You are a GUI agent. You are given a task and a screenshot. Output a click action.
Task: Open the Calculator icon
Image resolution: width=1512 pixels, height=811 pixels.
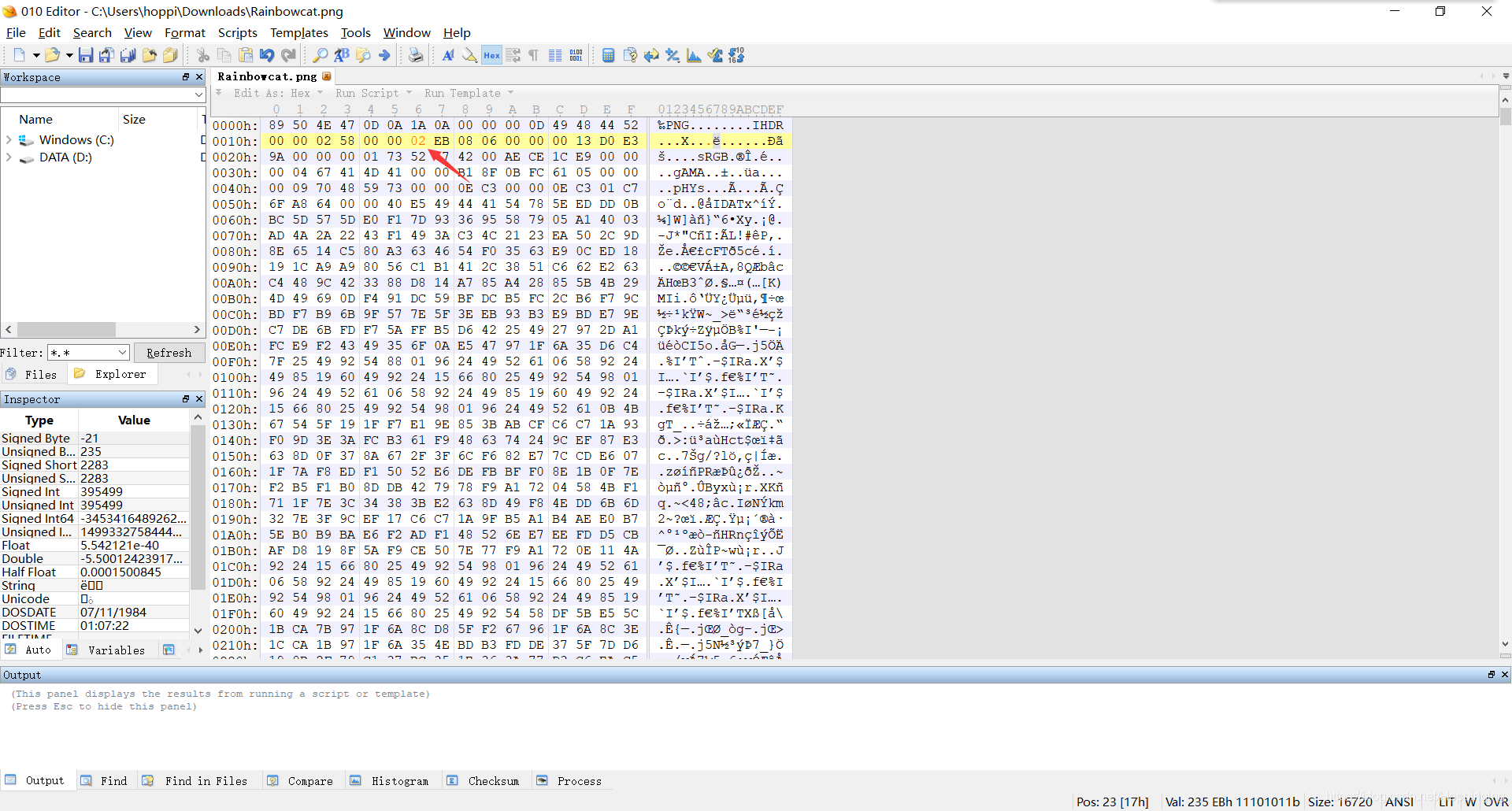click(608, 55)
